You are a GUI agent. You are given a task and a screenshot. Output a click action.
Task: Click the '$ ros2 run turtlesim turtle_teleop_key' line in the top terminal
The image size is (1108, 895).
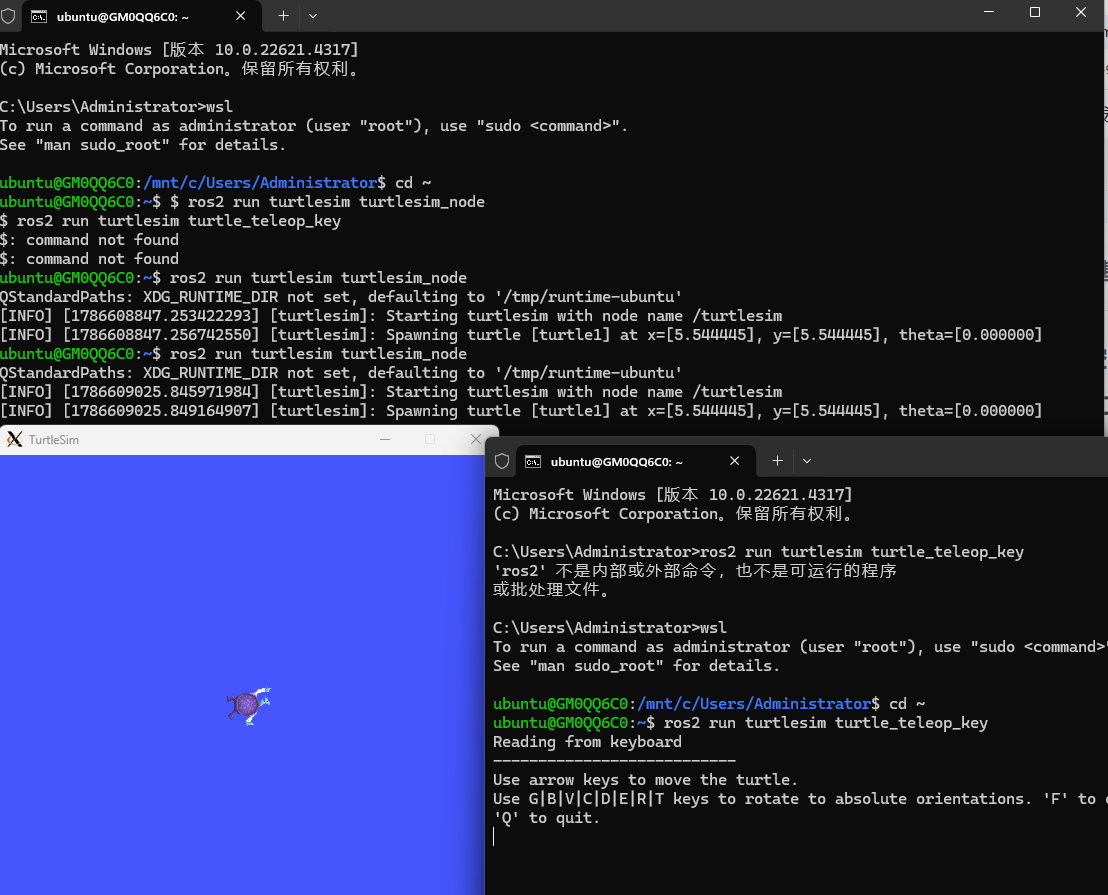coord(170,221)
